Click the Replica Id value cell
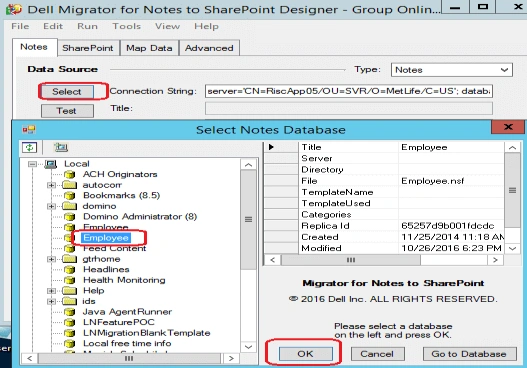 pos(451,226)
